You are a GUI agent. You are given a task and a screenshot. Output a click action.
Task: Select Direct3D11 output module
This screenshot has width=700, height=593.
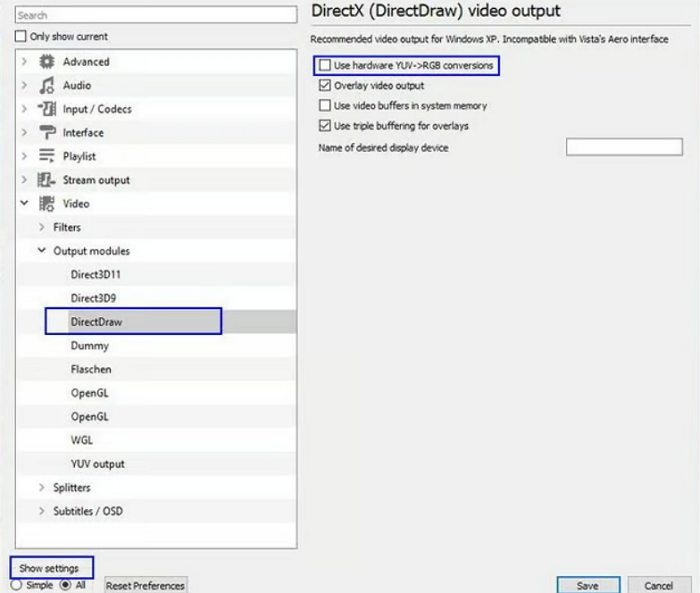coord(96,275)
